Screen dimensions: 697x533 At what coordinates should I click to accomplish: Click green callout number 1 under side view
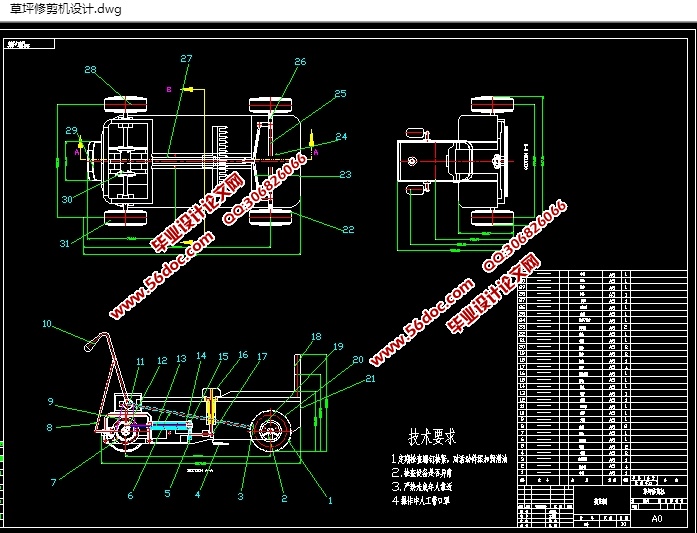click(x=330, y=501)
